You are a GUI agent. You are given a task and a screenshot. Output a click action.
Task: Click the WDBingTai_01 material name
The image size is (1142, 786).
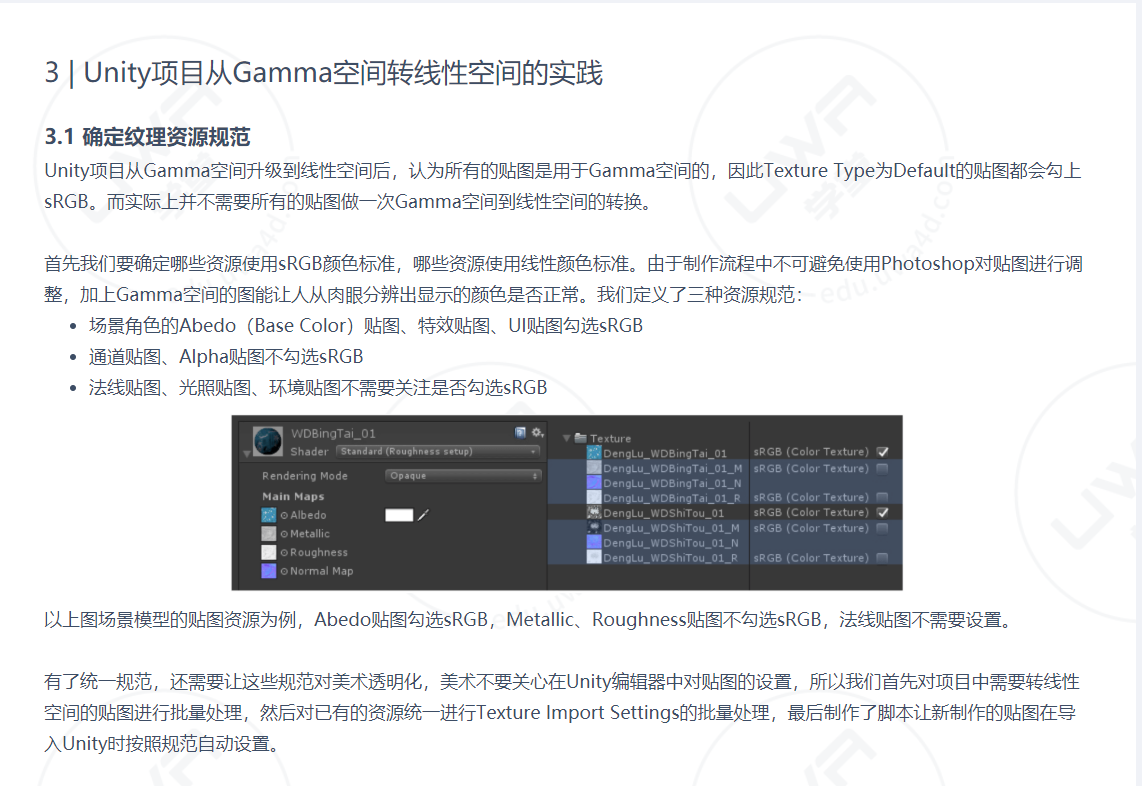click(333, 433)
